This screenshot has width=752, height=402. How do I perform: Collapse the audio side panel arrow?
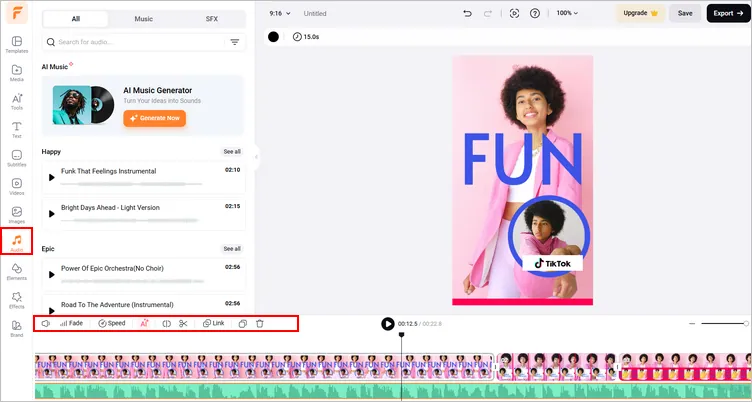point(257,157)
